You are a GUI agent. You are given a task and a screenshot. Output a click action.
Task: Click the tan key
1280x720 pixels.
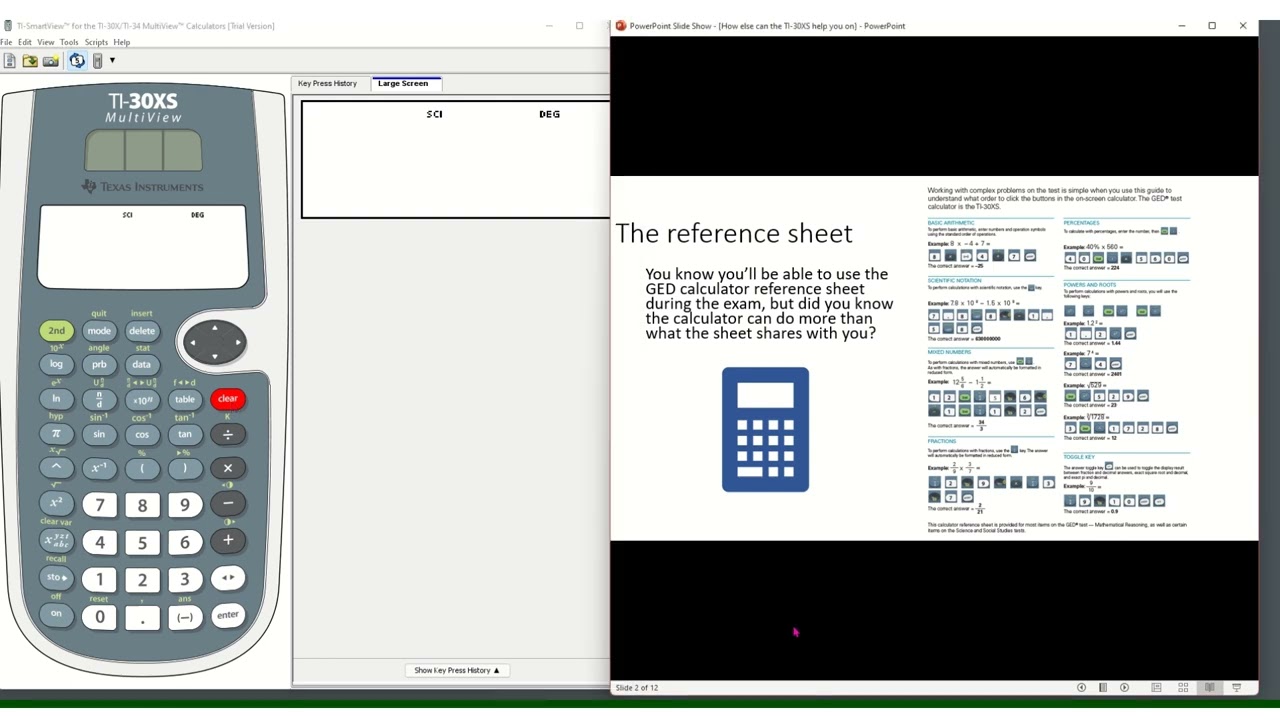coord(185,434)
